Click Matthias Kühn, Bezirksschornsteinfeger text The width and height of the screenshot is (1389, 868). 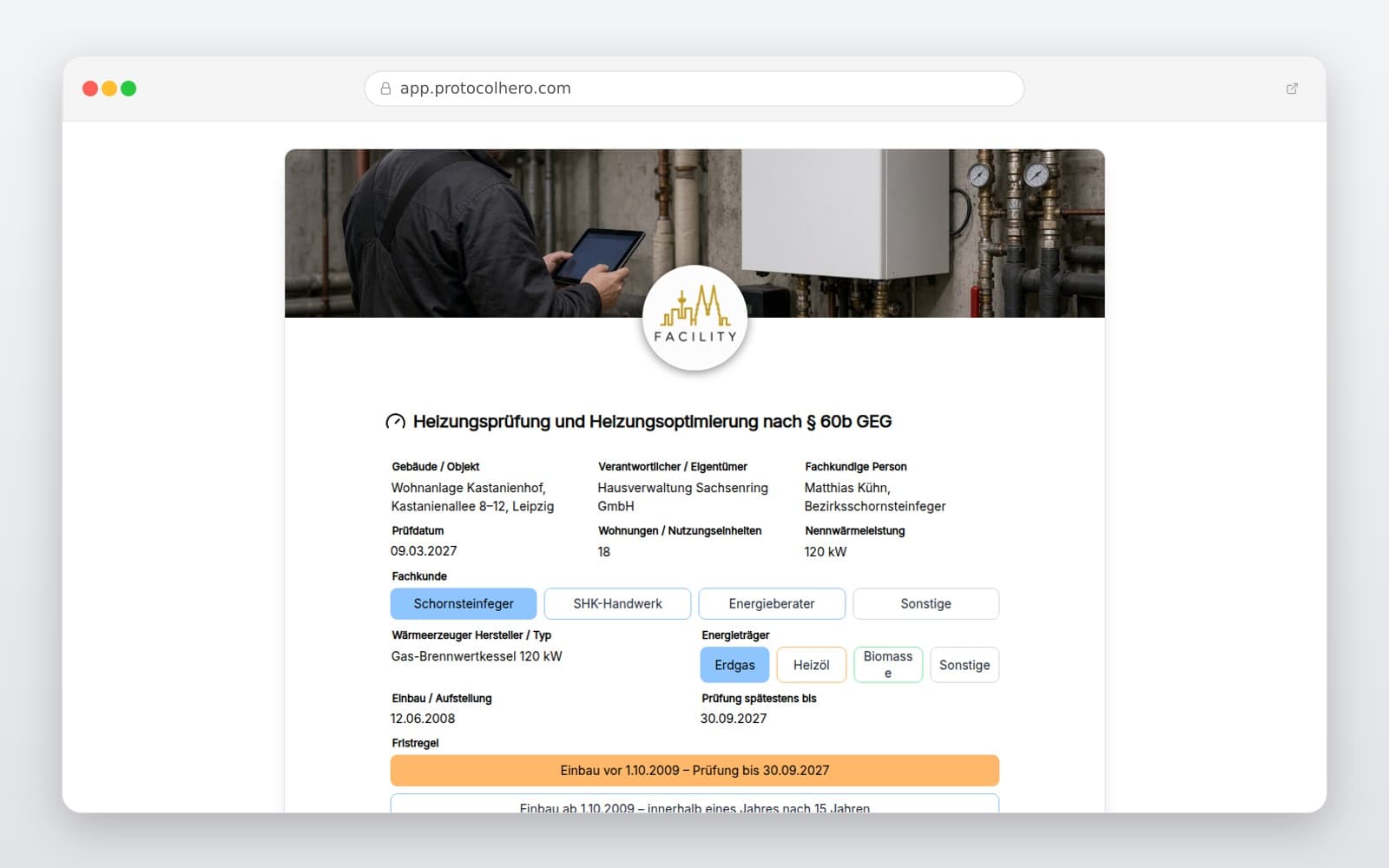(875, 497)
